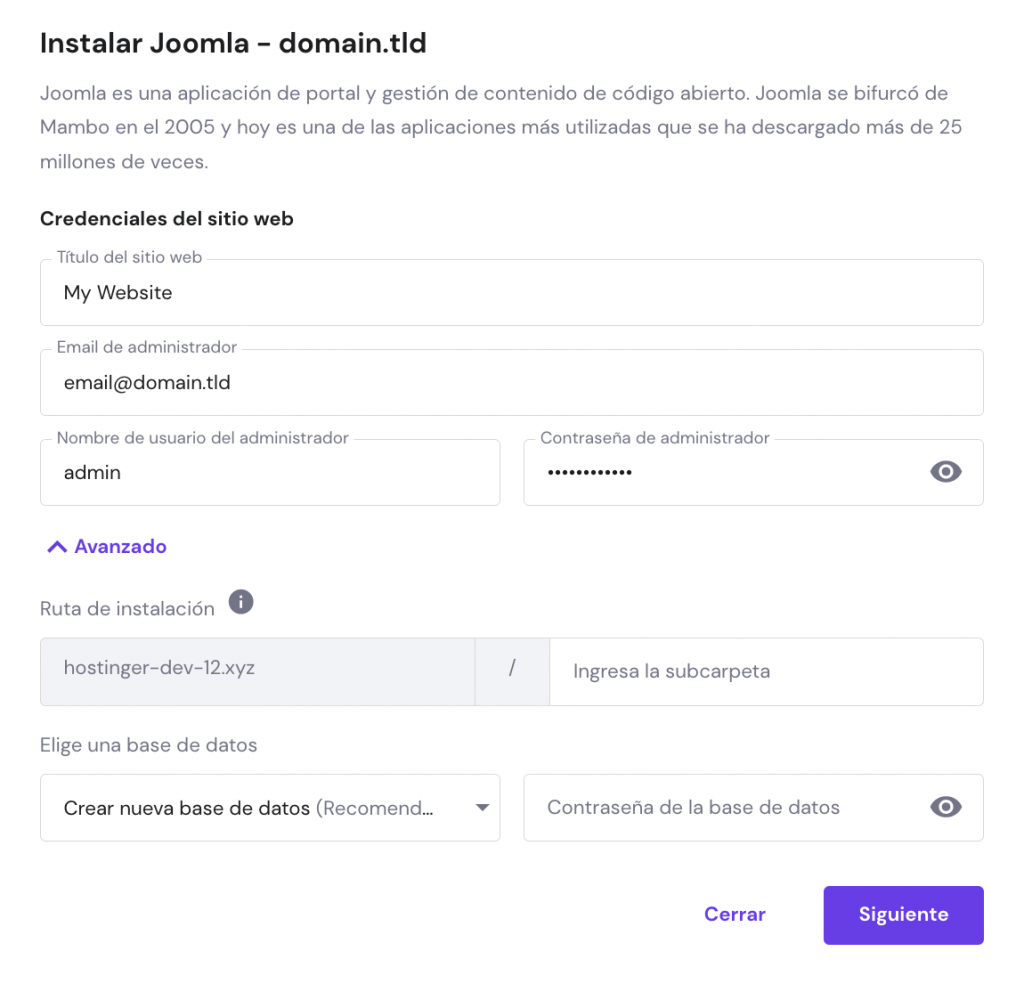Select the admin username field
Screen dimensions: 1024x992
(x=270, y=472)
